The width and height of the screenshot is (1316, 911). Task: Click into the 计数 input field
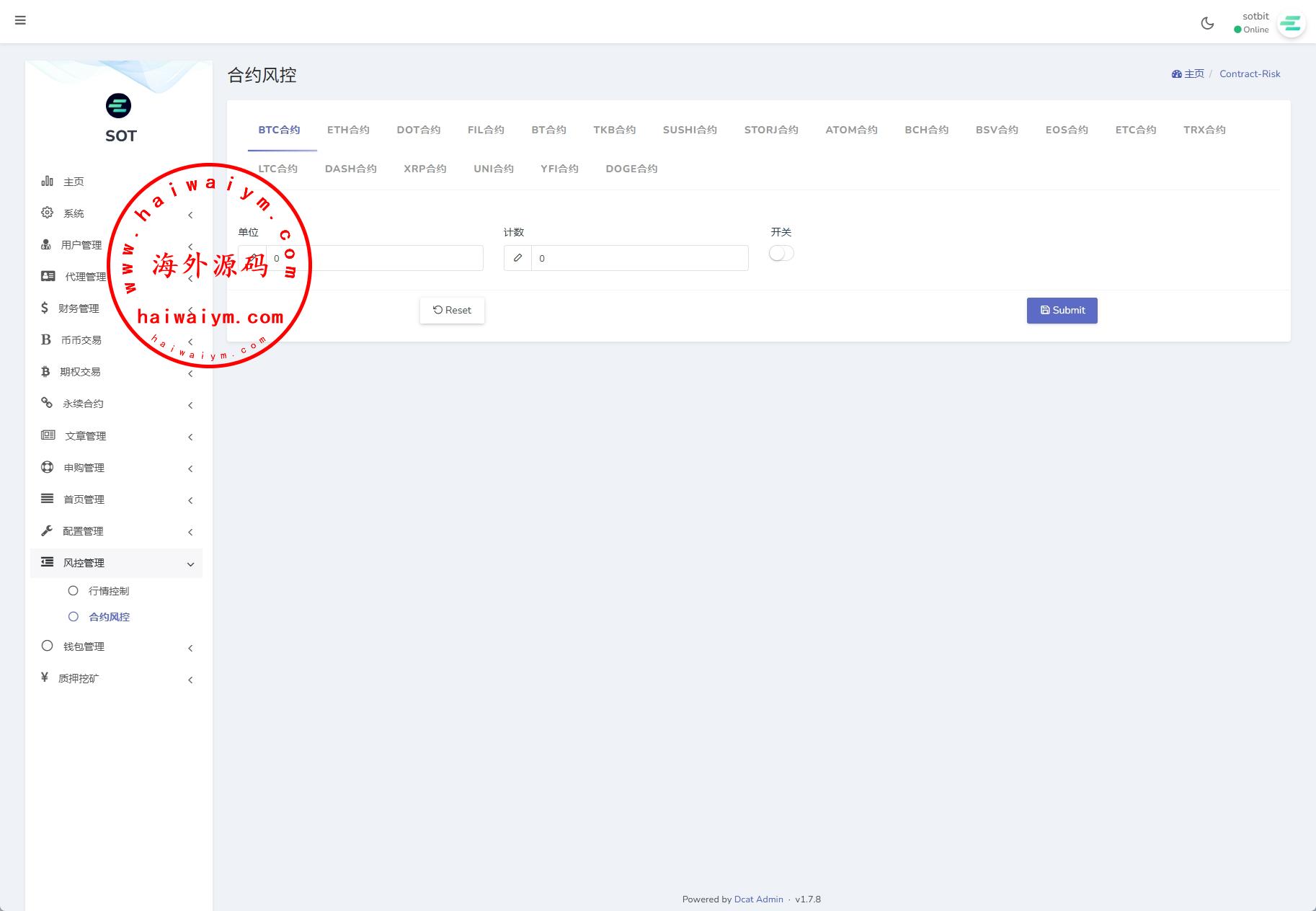pyautogui.click(x=639, y=258)
